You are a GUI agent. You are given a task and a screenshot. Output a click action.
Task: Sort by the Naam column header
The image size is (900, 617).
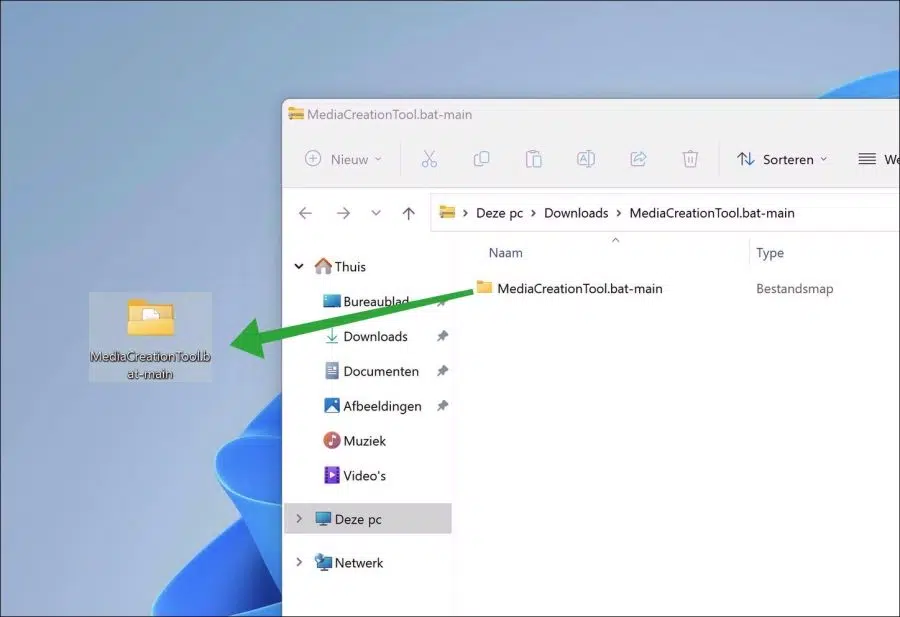pos(506,253)
